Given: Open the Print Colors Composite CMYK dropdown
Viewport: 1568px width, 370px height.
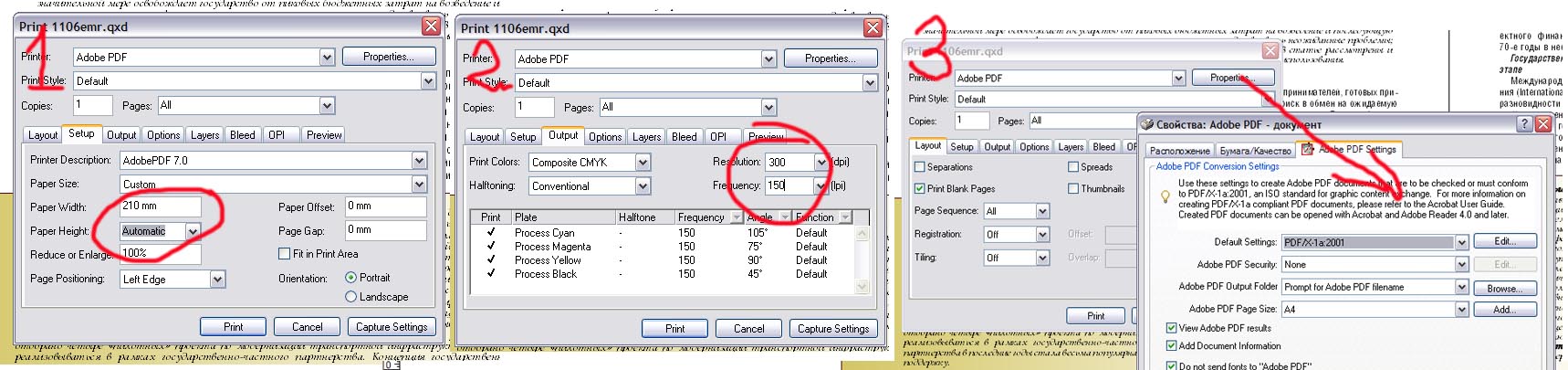Looking at the screenshot, I should [x=643, y=163].
